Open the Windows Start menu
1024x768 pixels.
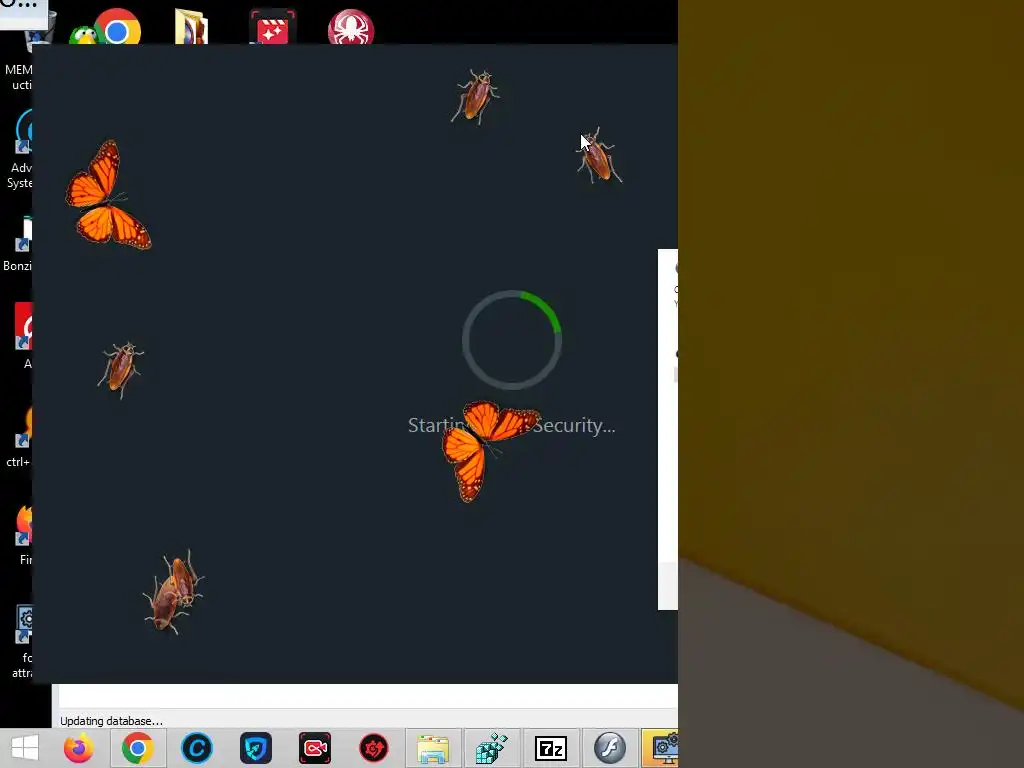point(25,748)
